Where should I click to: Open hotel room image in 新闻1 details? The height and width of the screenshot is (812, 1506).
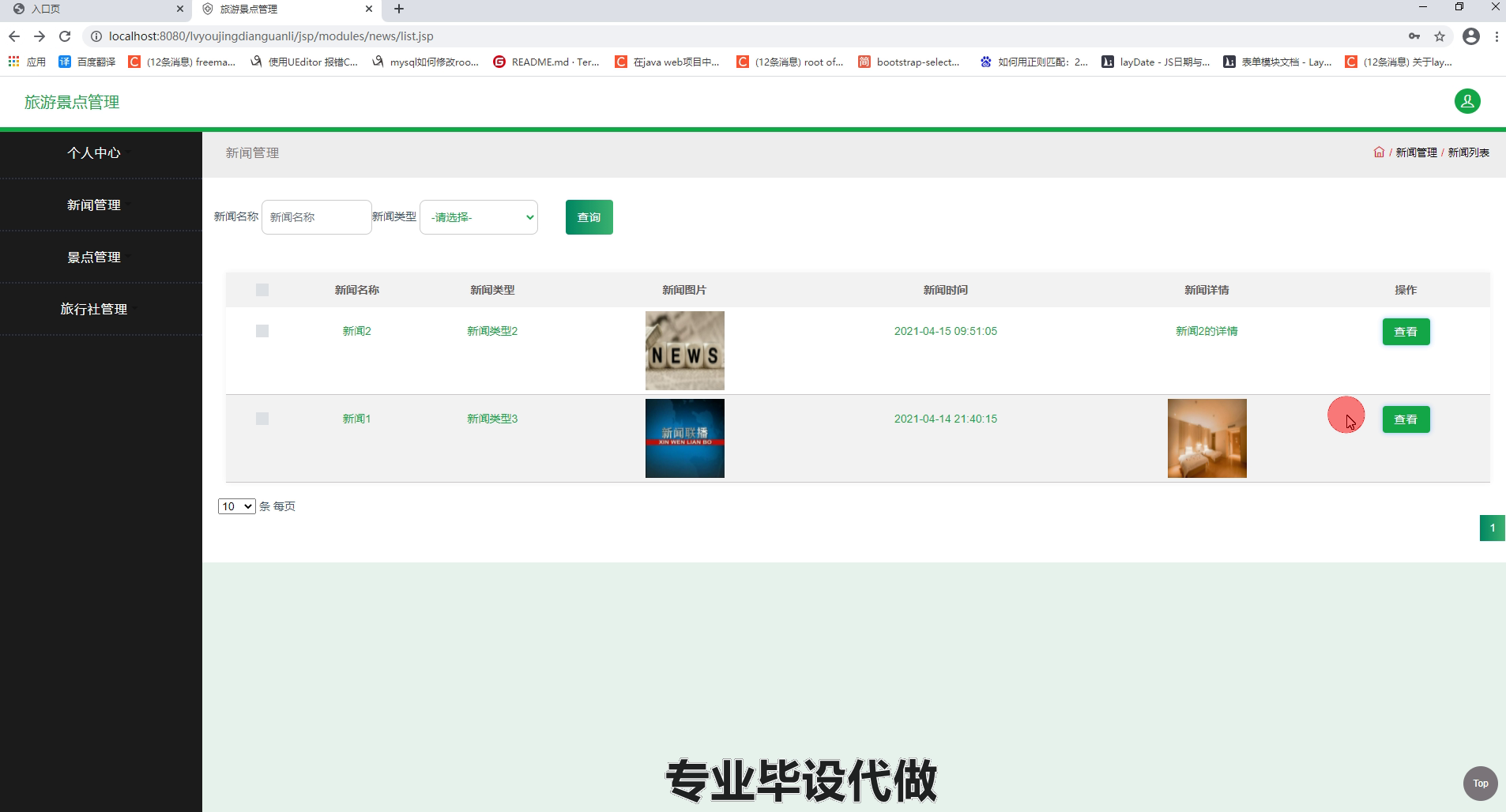1207,438
